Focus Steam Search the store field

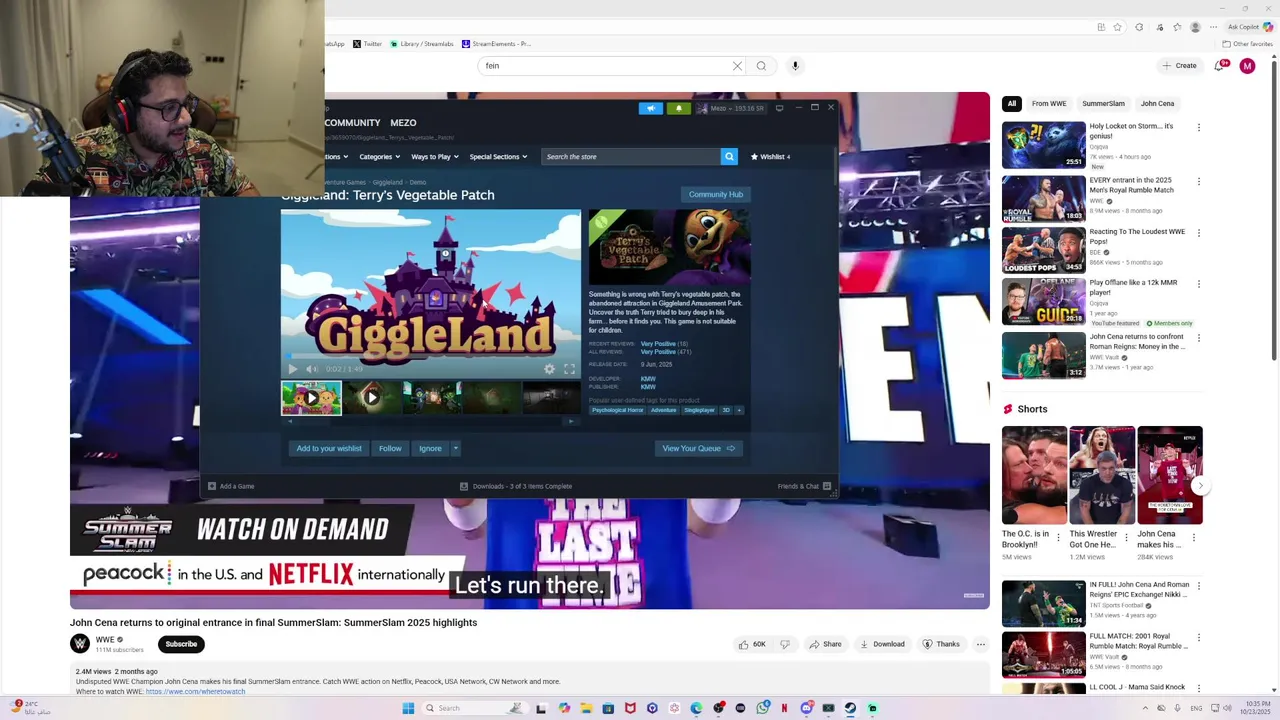tap(630, 156)
